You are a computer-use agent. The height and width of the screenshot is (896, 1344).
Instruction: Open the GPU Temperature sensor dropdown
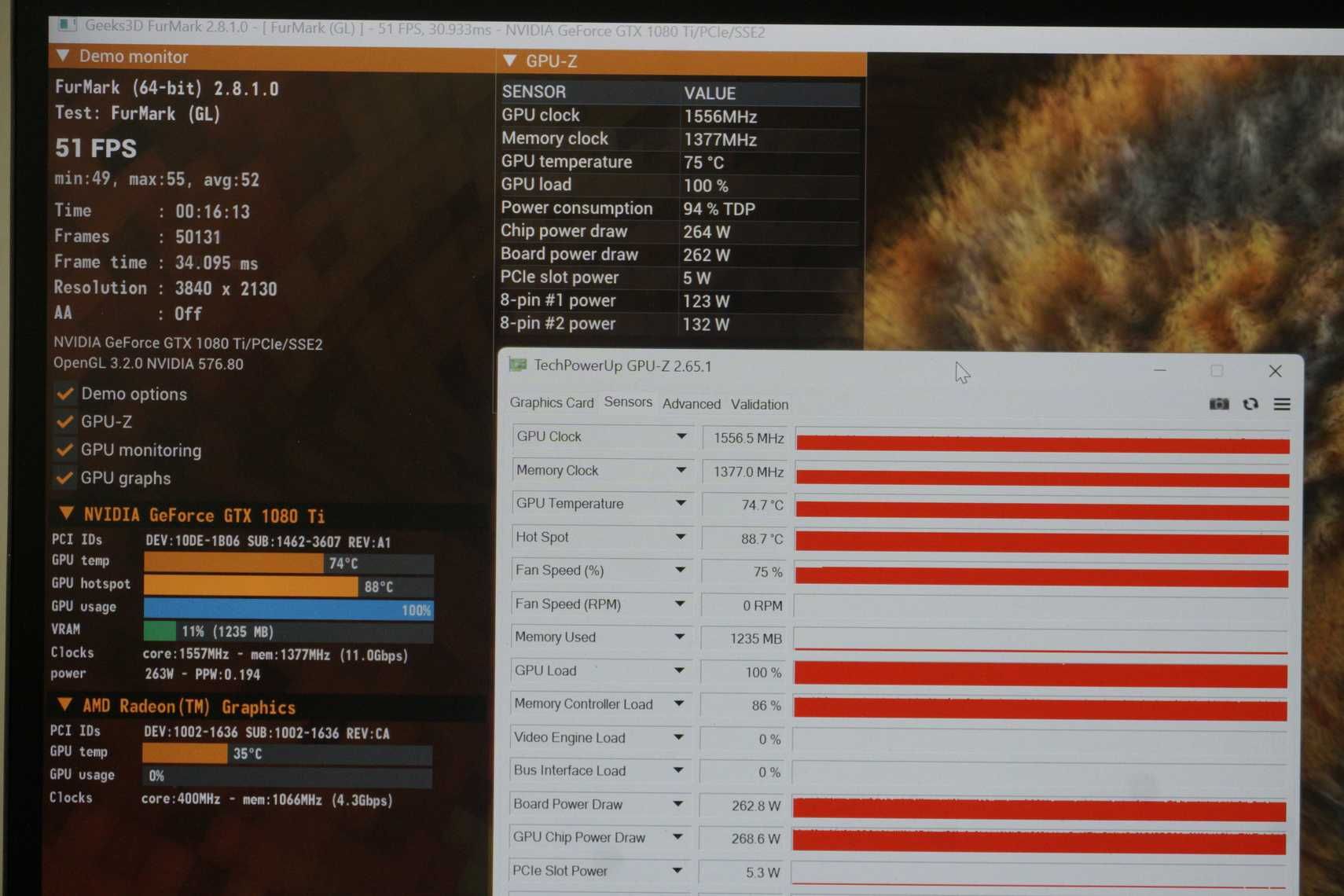[681, 503]
